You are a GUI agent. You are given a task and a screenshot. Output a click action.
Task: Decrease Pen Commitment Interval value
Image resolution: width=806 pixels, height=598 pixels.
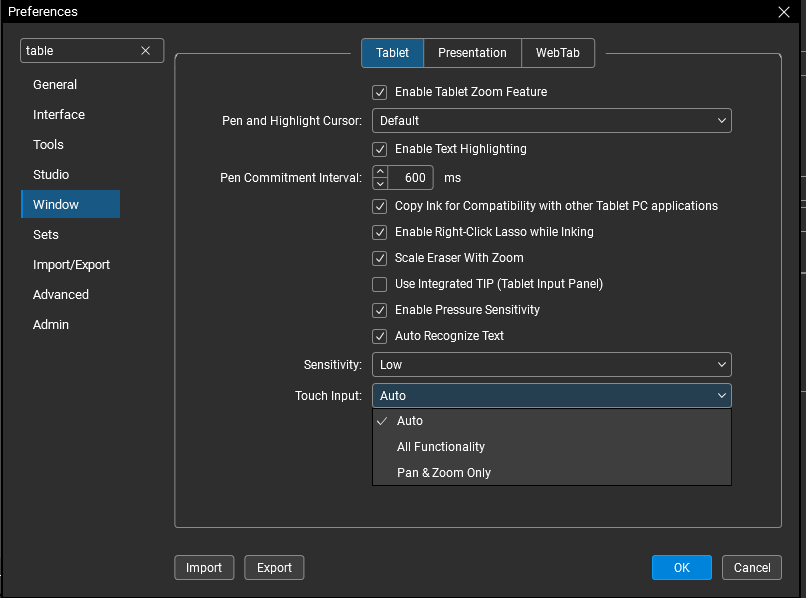pyautogui.click(x=380, y=184)
